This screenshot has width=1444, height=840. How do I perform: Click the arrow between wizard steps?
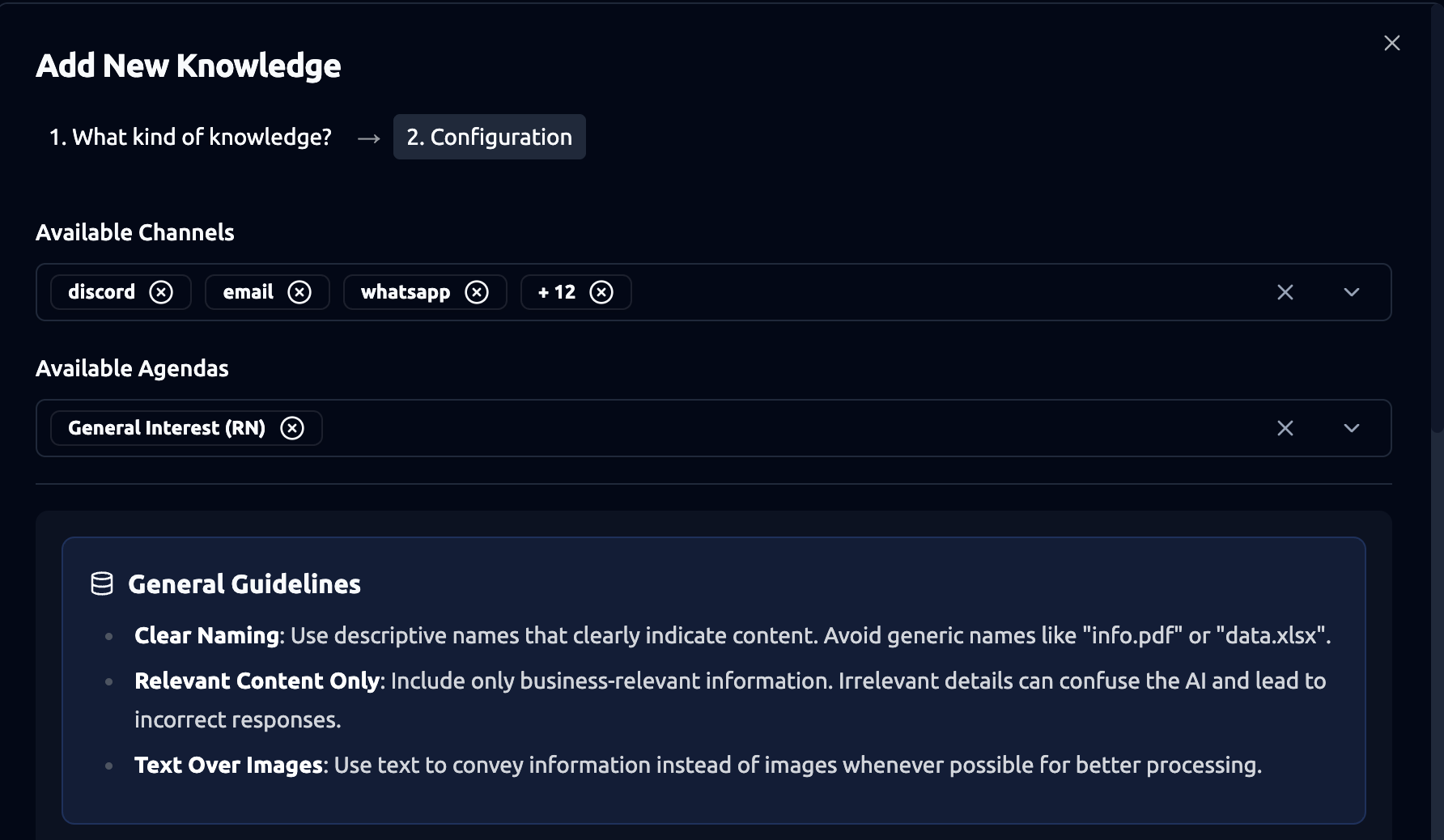[x=369, y=138]
